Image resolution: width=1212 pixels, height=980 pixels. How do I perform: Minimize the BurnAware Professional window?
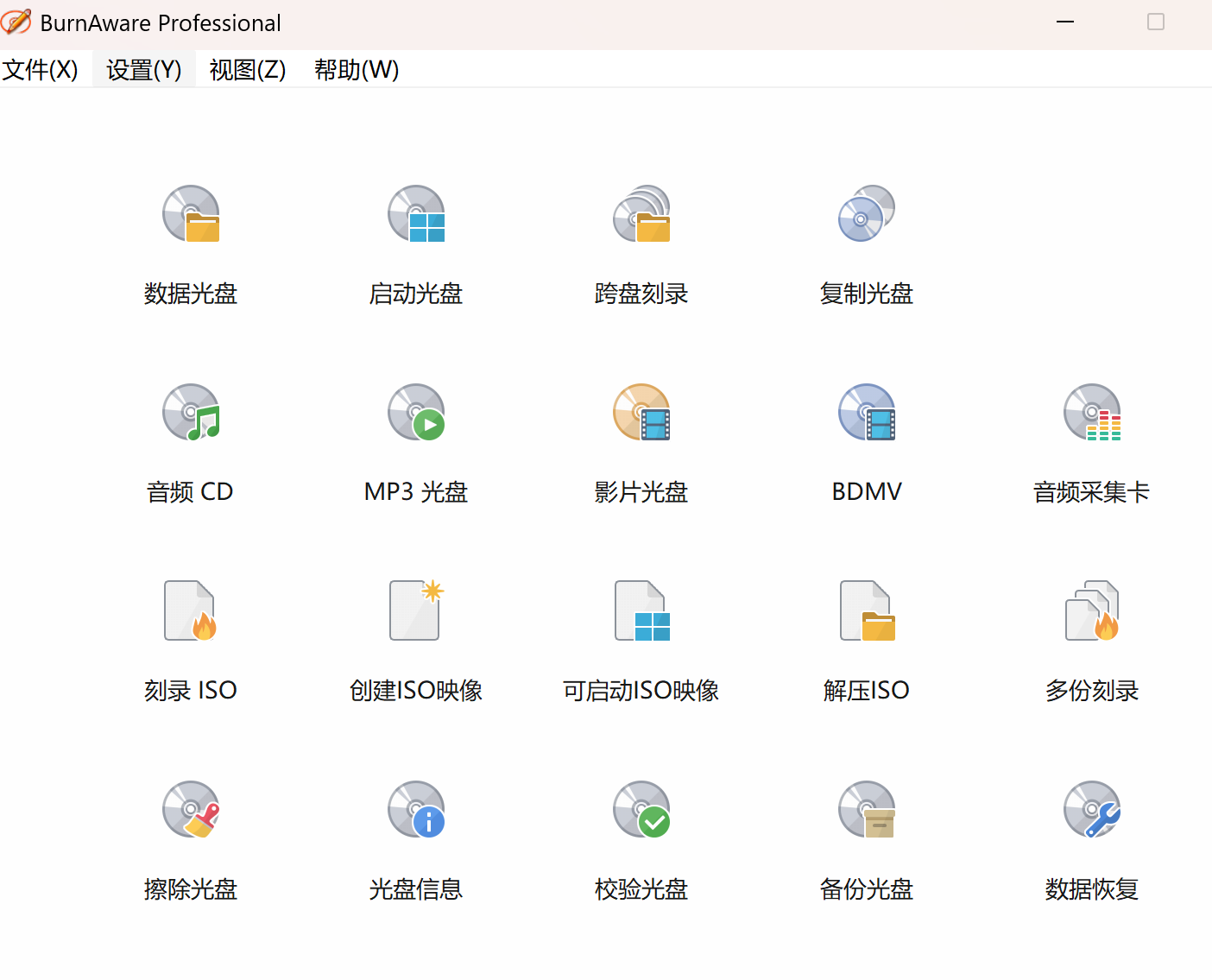[1065, 22]
